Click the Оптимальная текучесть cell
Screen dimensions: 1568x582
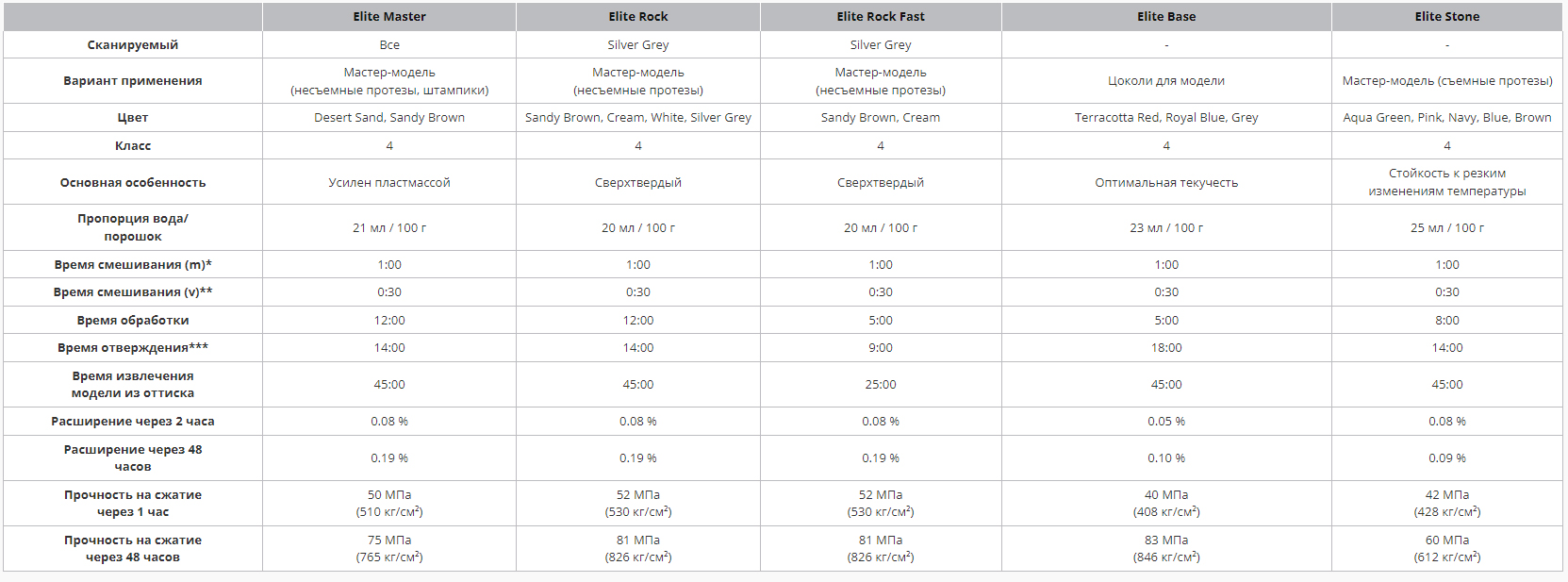(x=1166, y=182)
